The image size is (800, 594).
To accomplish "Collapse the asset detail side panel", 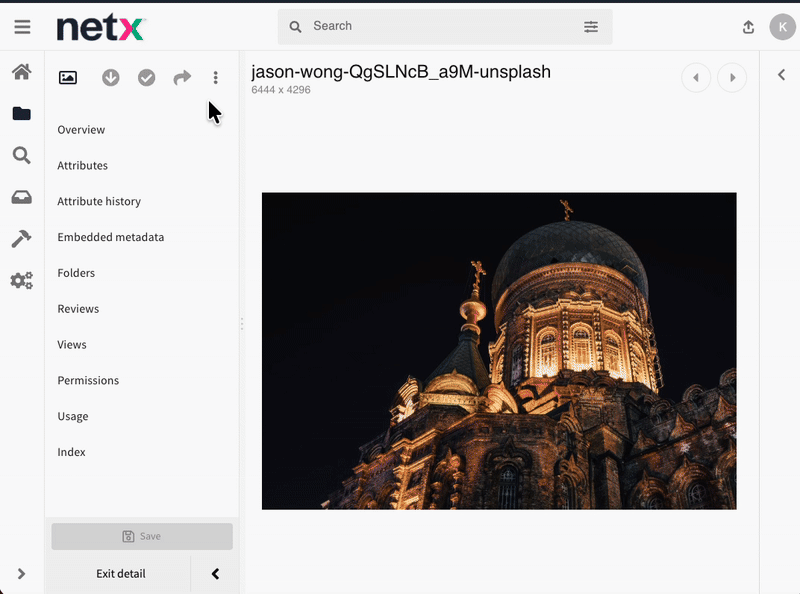I will pyautogui.click(x=215, y=574).
